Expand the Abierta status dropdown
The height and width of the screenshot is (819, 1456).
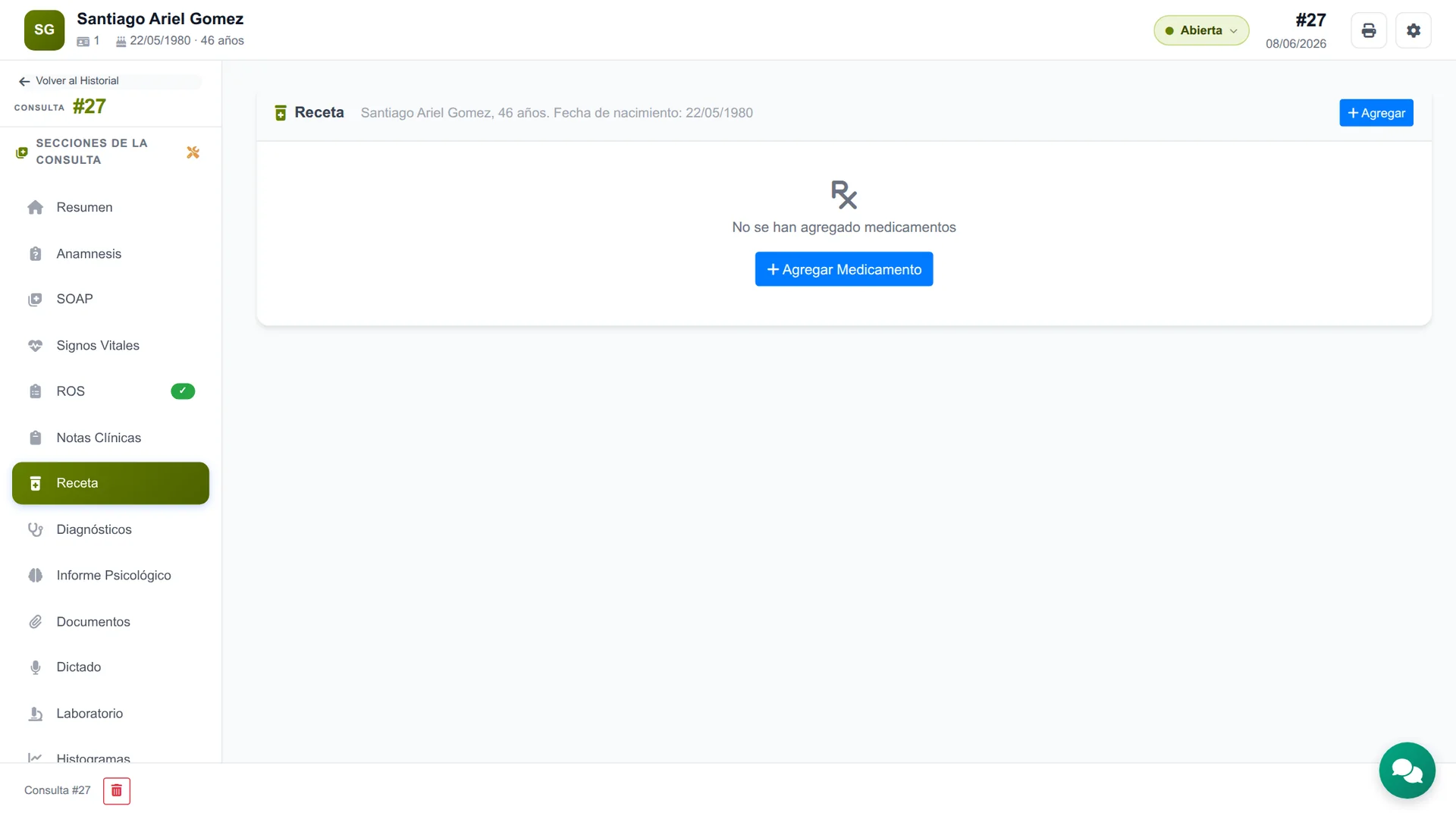(x=1201, y=30)
